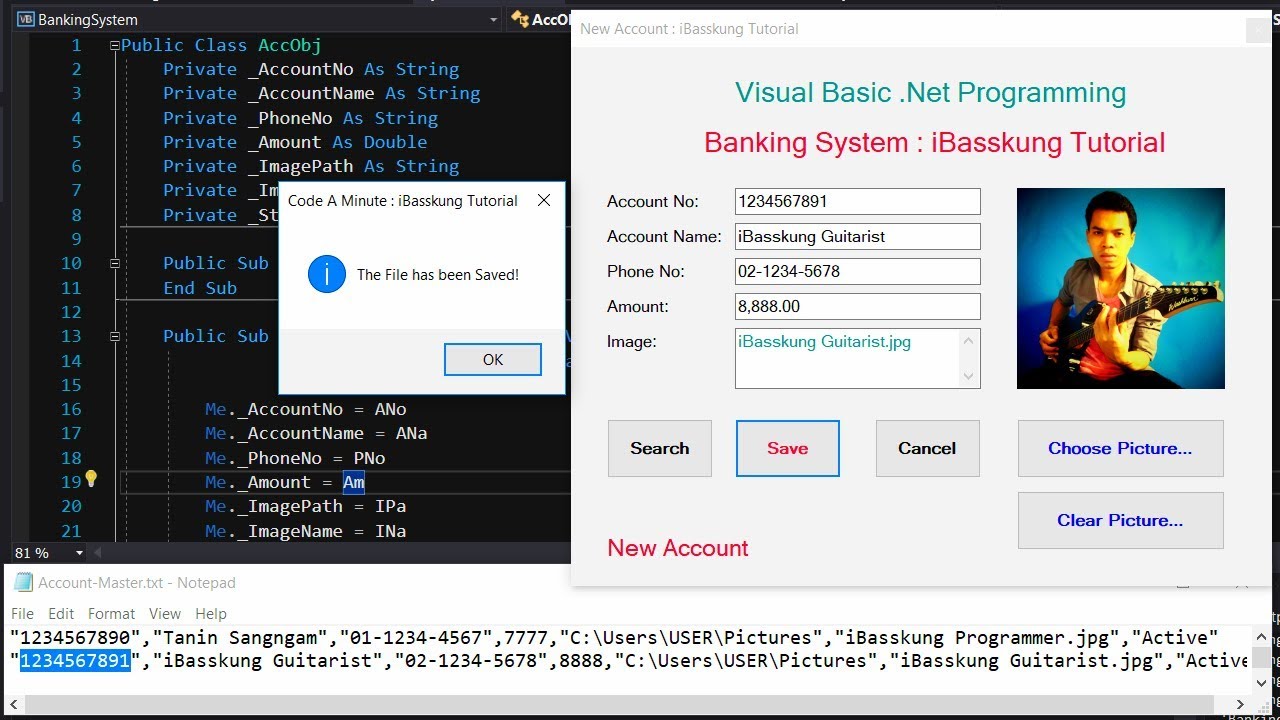
Task: Open Notepad Format menu
Action: pyautogui.click(x=111, y=613)
